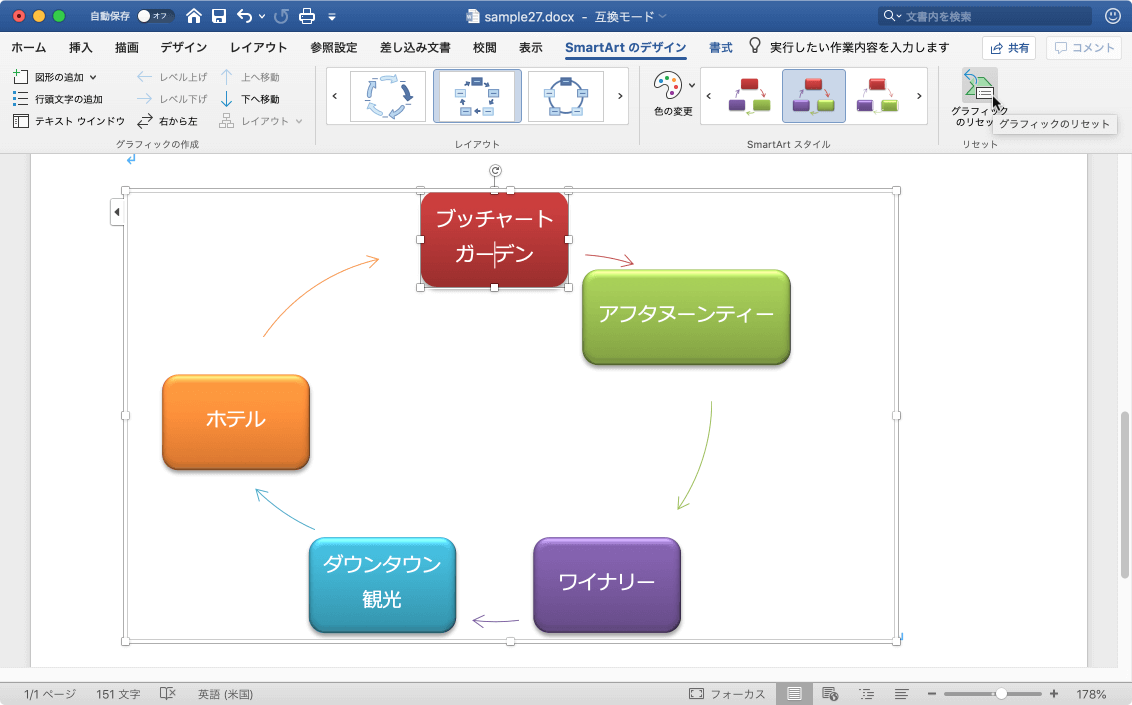The image size is (1132, 705).
Task: Click レベル上げ left arrow
Action: [x=172, y=76]
